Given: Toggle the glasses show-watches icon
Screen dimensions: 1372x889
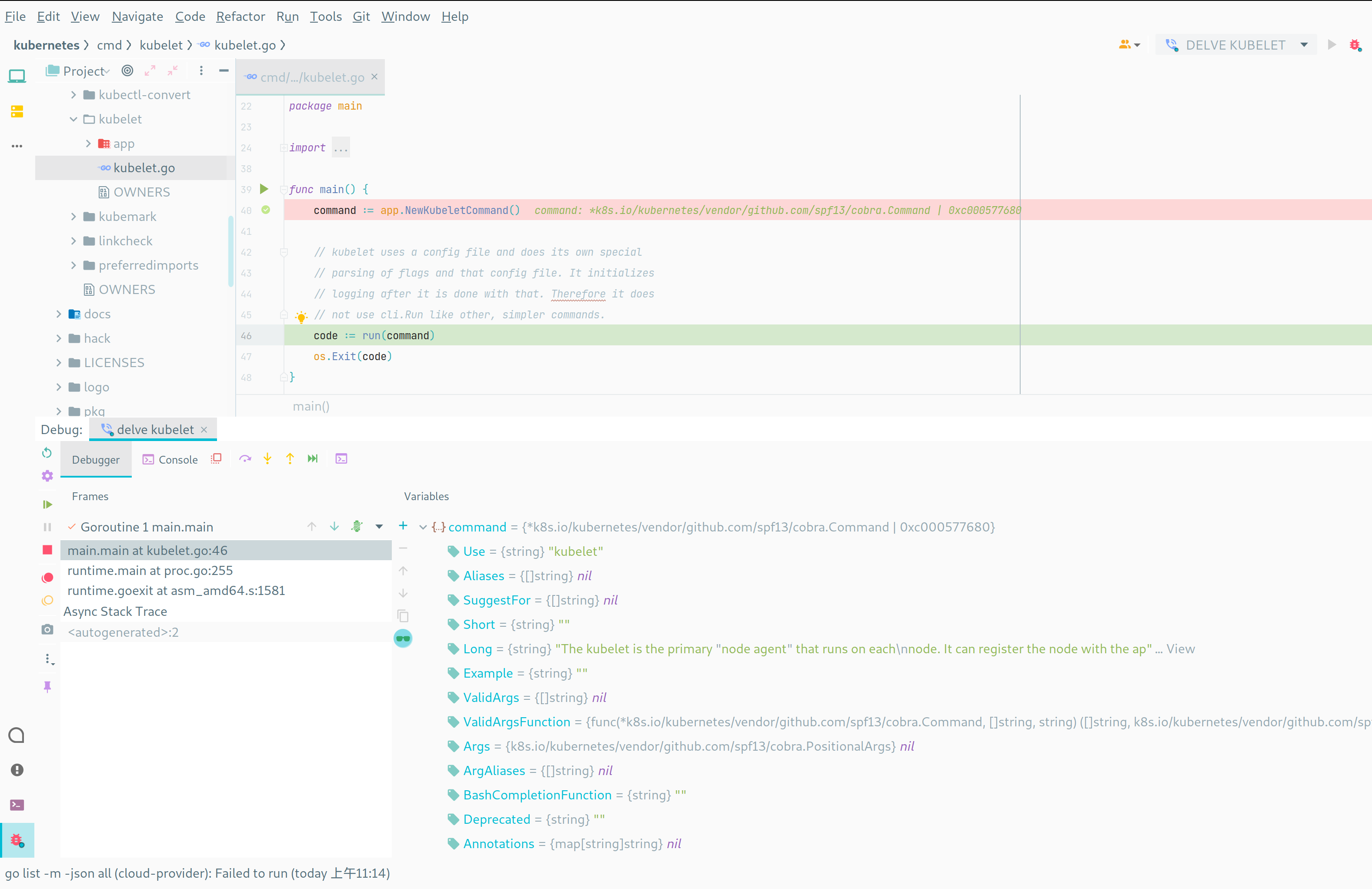Looking at the screenshot, I should [403, 638].
